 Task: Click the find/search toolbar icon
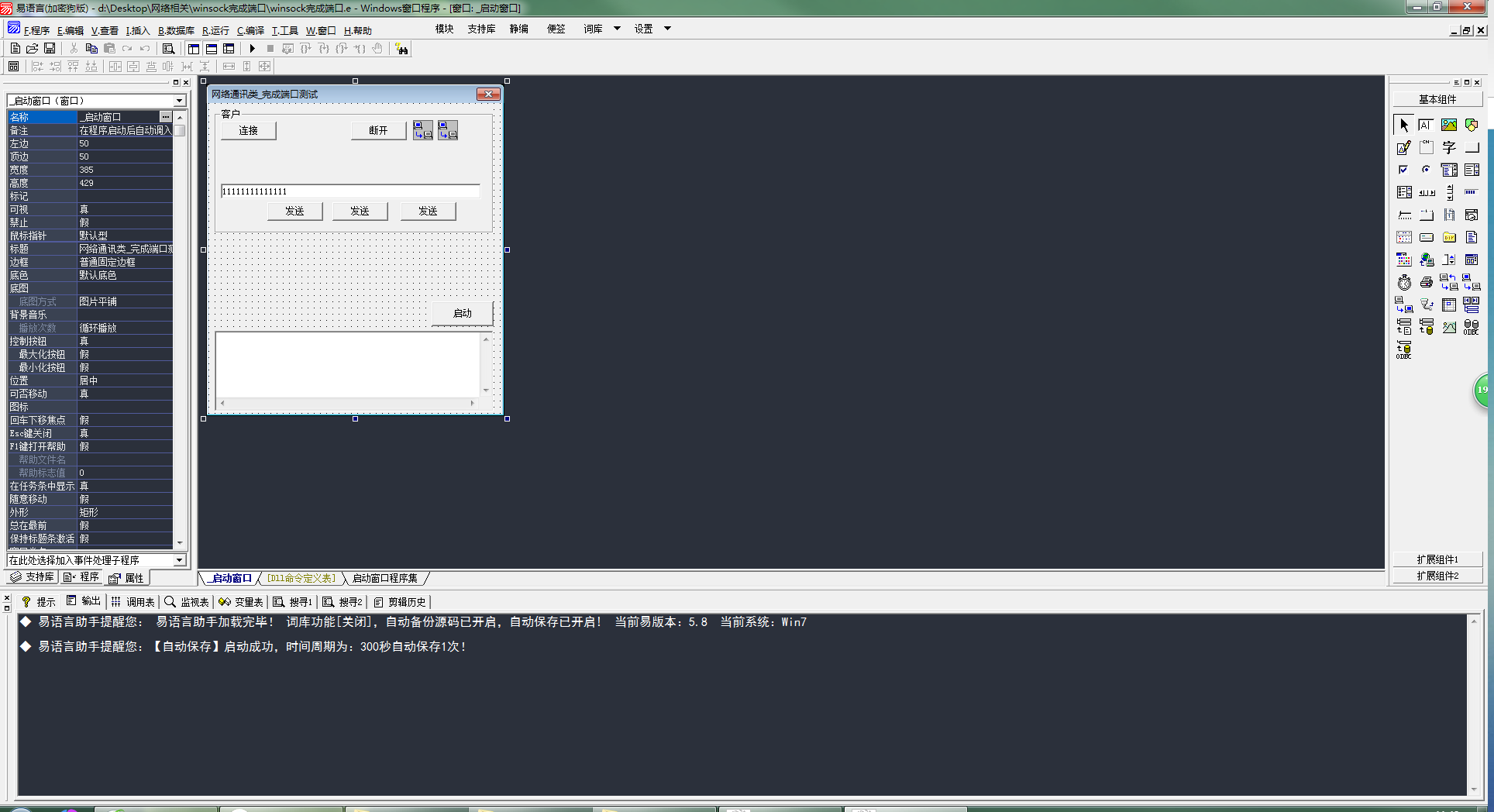point(168,49)
